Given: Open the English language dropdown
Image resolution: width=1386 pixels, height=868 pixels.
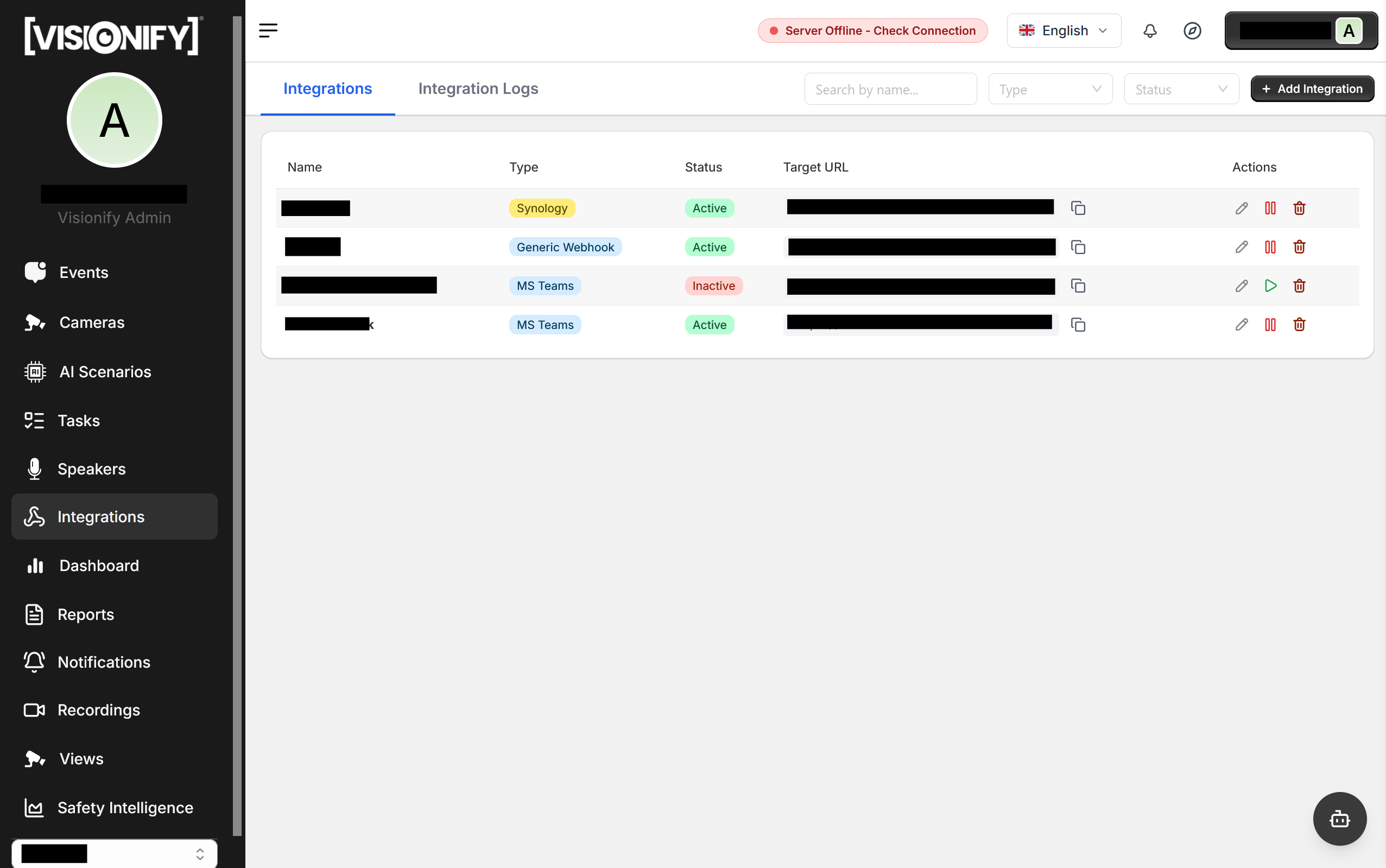Looking at the screenshot, I should coord(1064,30).
